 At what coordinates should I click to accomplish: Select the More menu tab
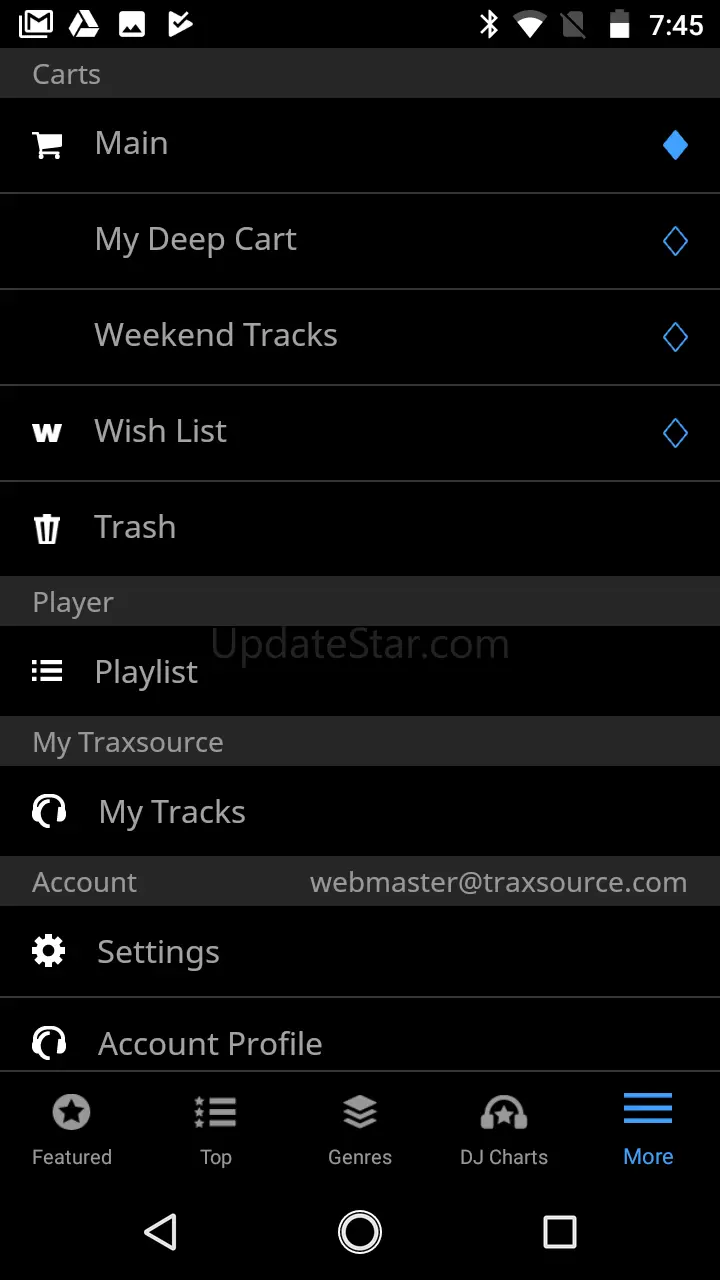[648, 1128]
